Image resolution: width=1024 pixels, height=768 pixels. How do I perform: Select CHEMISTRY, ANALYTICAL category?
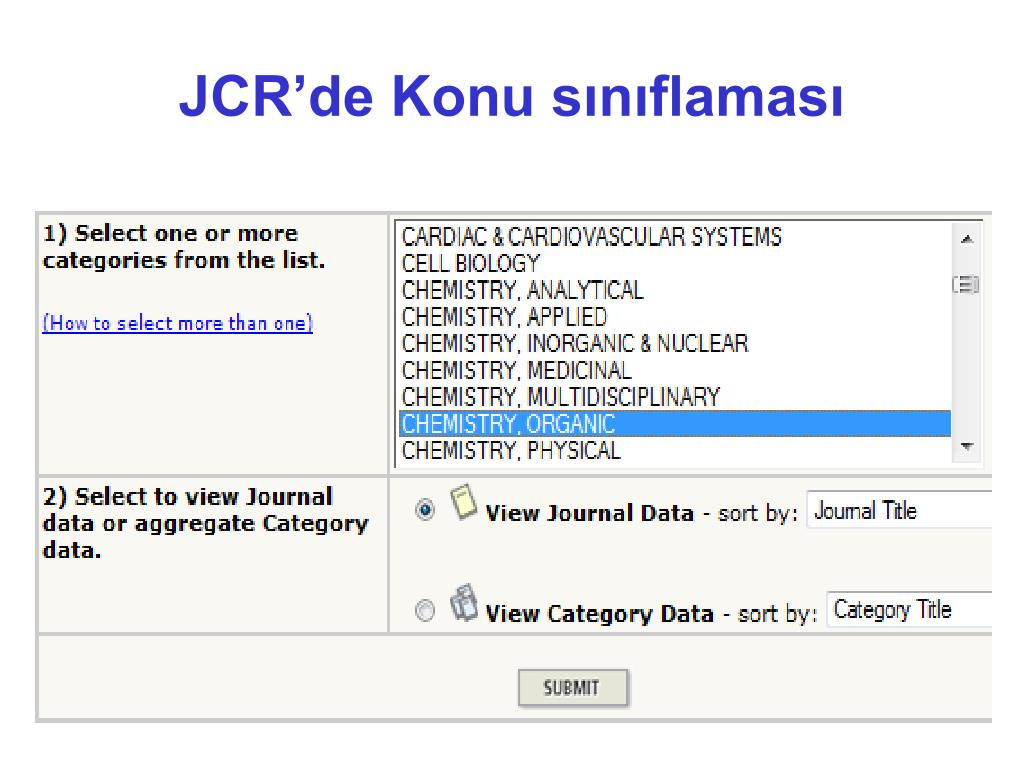click(x=675, y=290)
